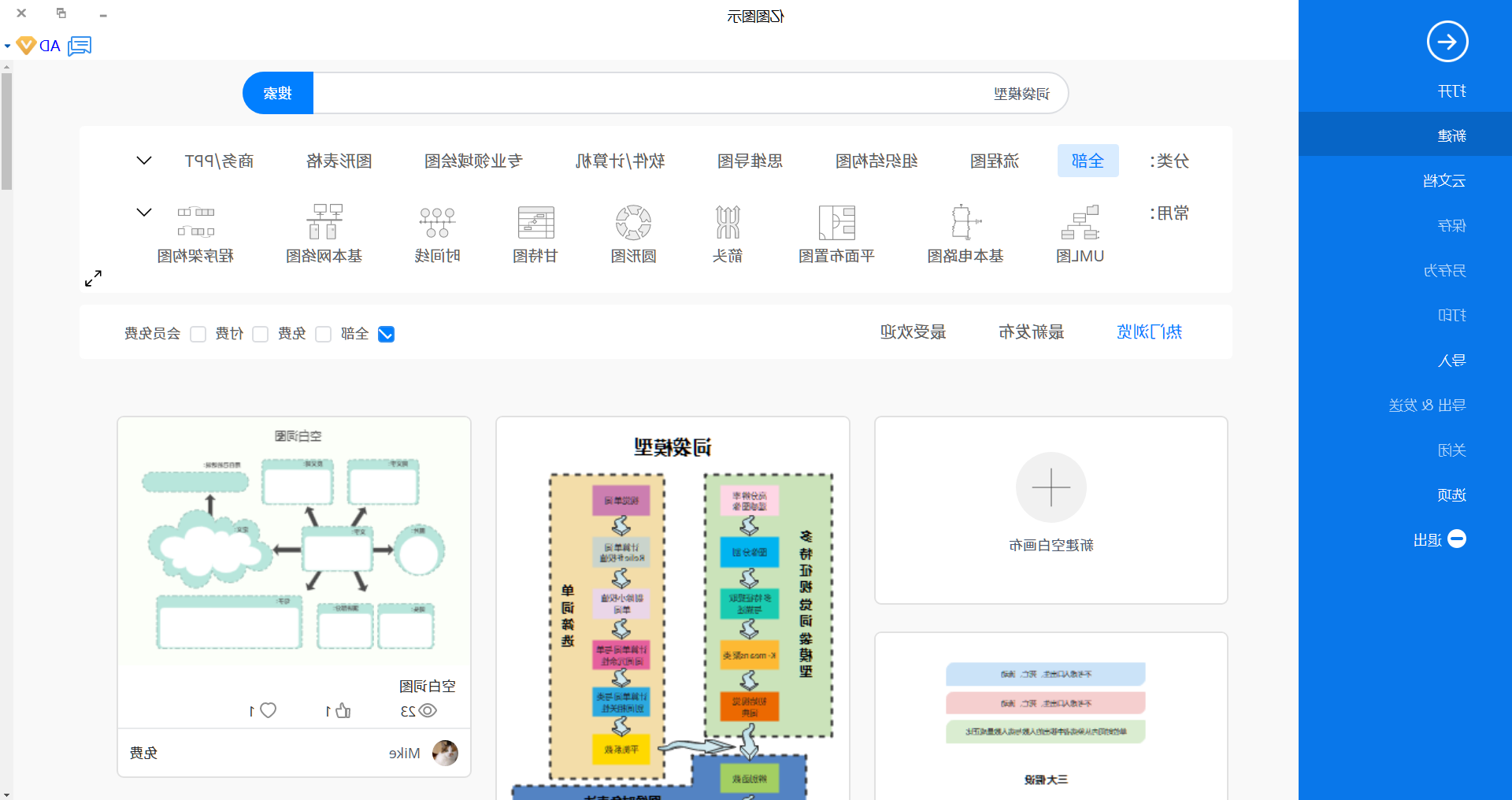Open the 打开 menu in sidebar
1512x800 pixels.
pyautogui.click(x=1451, y=91)
